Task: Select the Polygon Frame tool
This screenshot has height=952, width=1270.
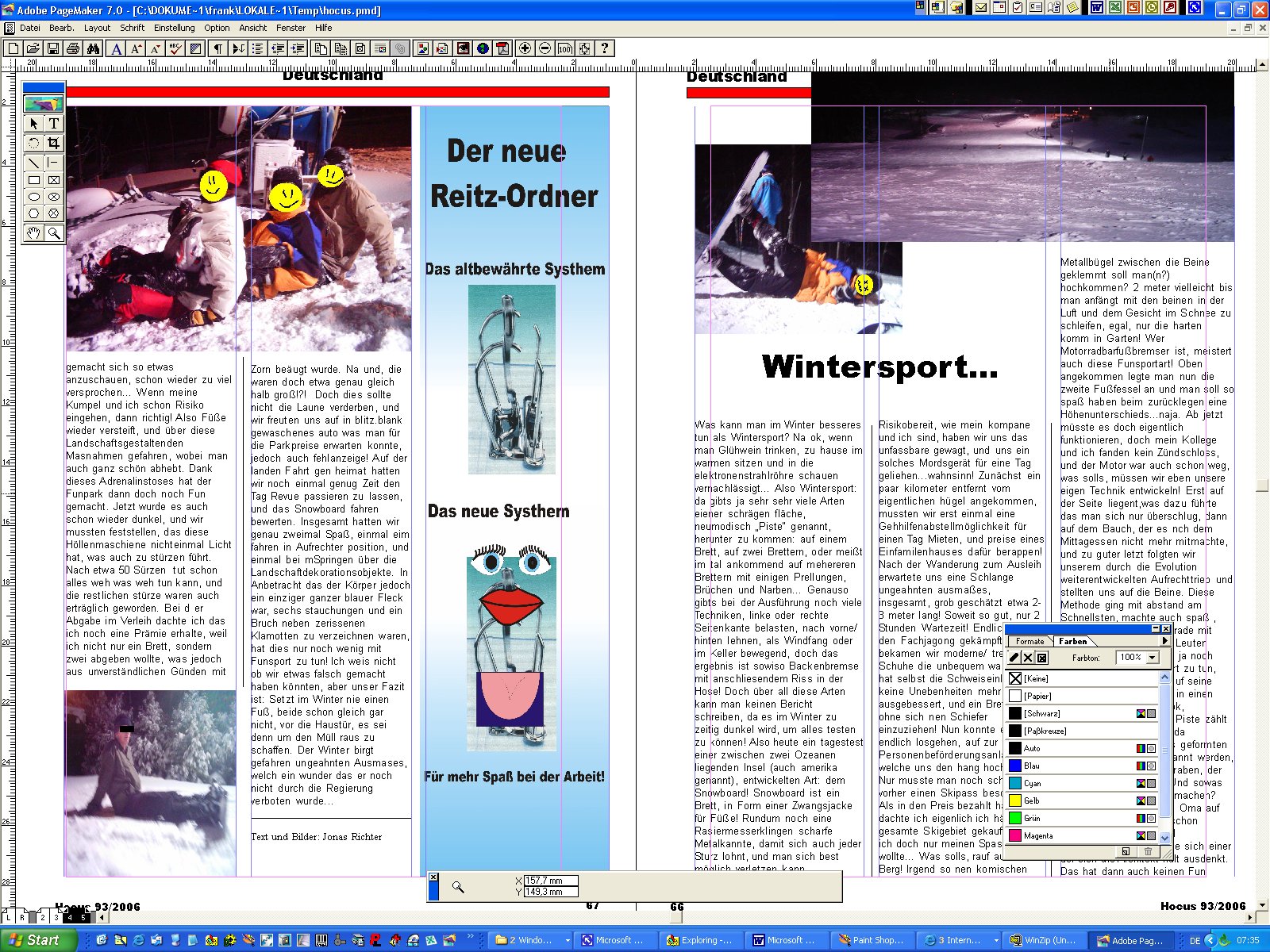Action: click(53, 213)
